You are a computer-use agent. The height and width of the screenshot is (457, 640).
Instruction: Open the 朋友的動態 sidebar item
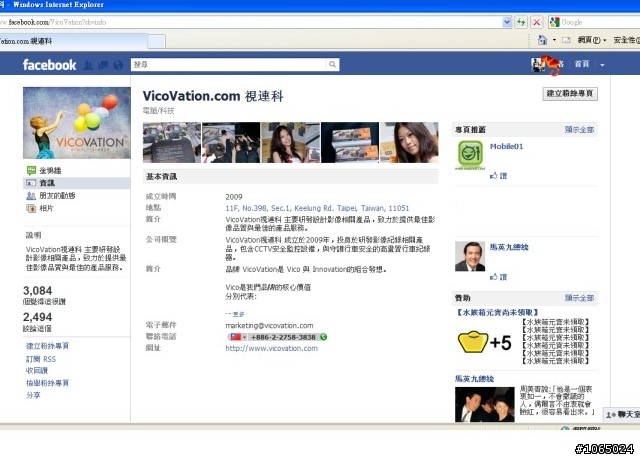coord(57,196)
